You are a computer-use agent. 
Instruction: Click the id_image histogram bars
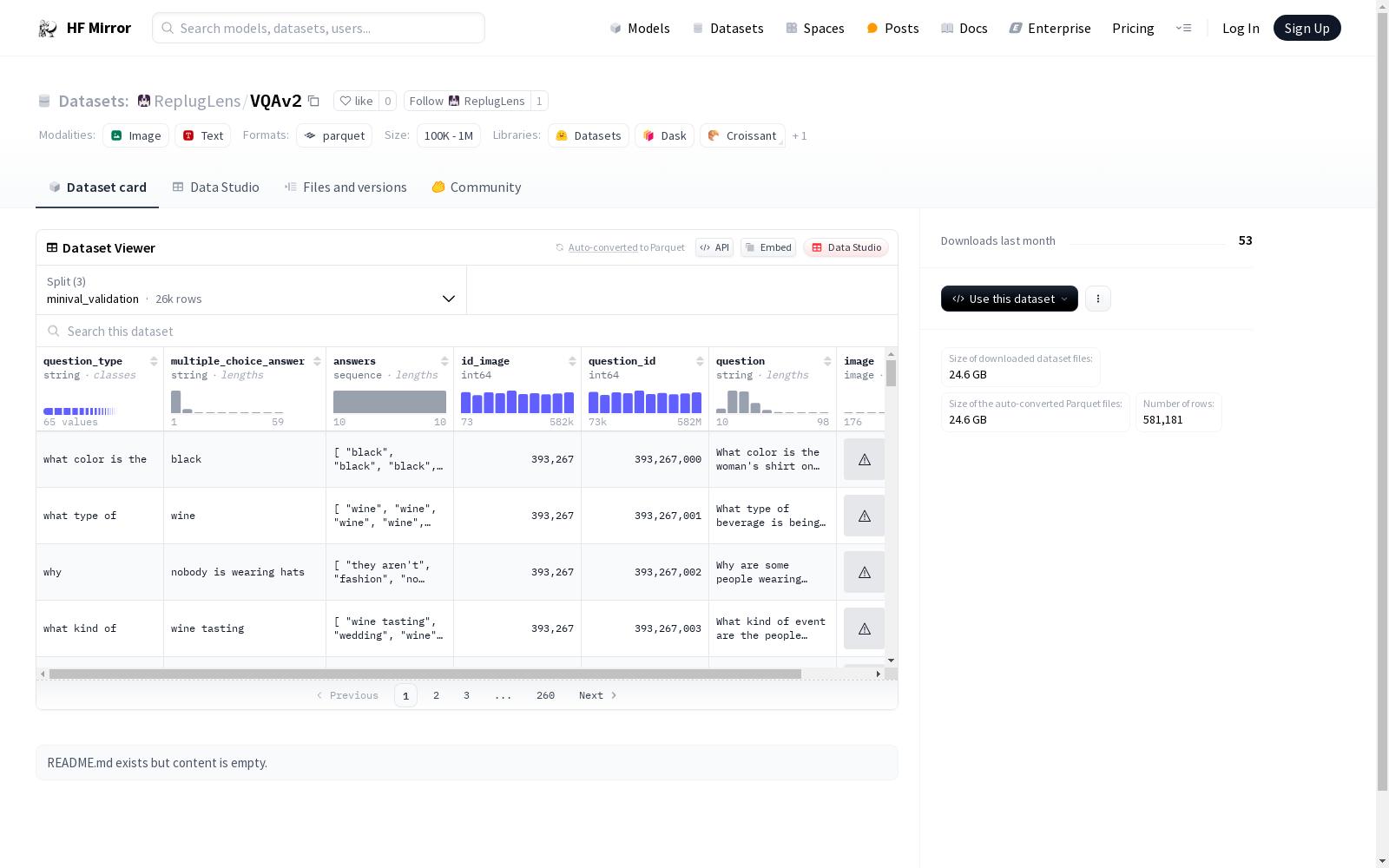click(x=517, y=402)
